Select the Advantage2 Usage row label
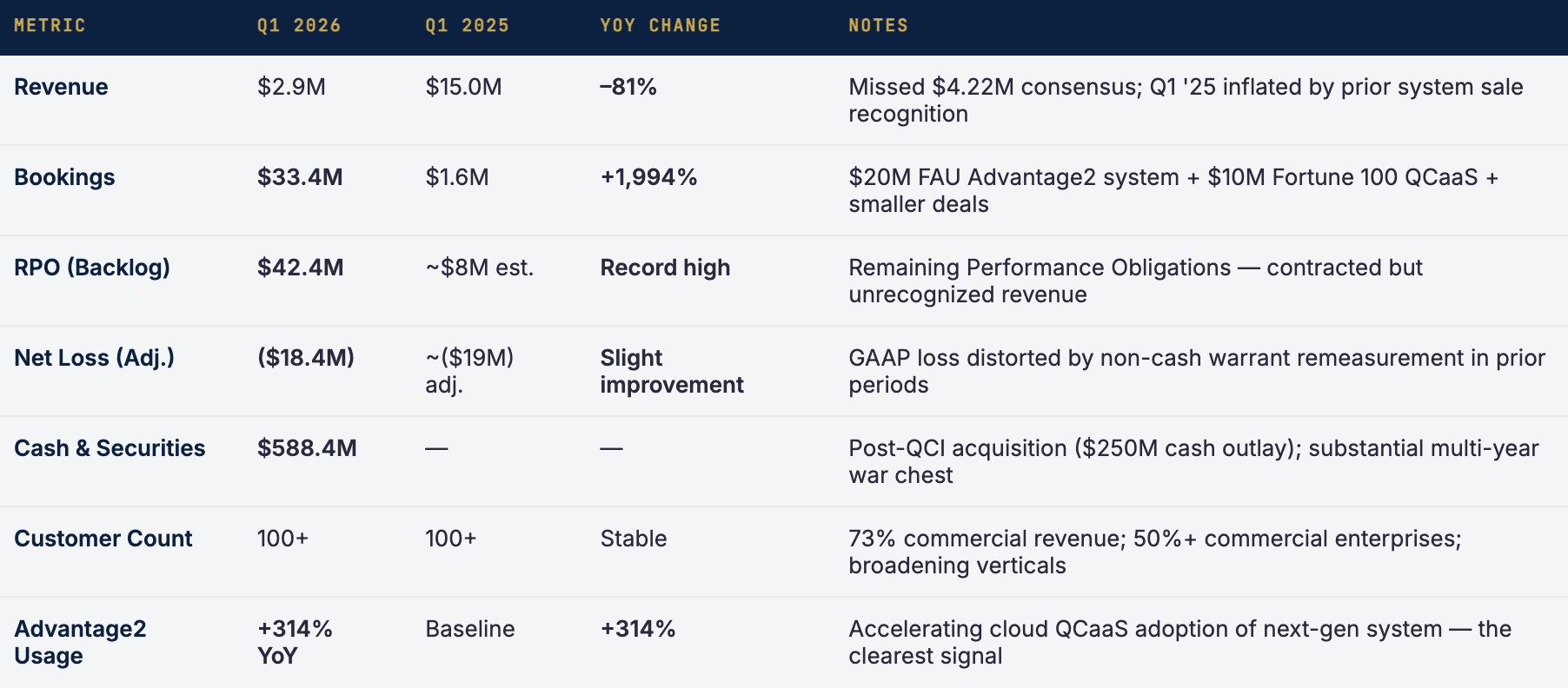This screenshot has width=1568, height=688. click(x=80, y=642)
